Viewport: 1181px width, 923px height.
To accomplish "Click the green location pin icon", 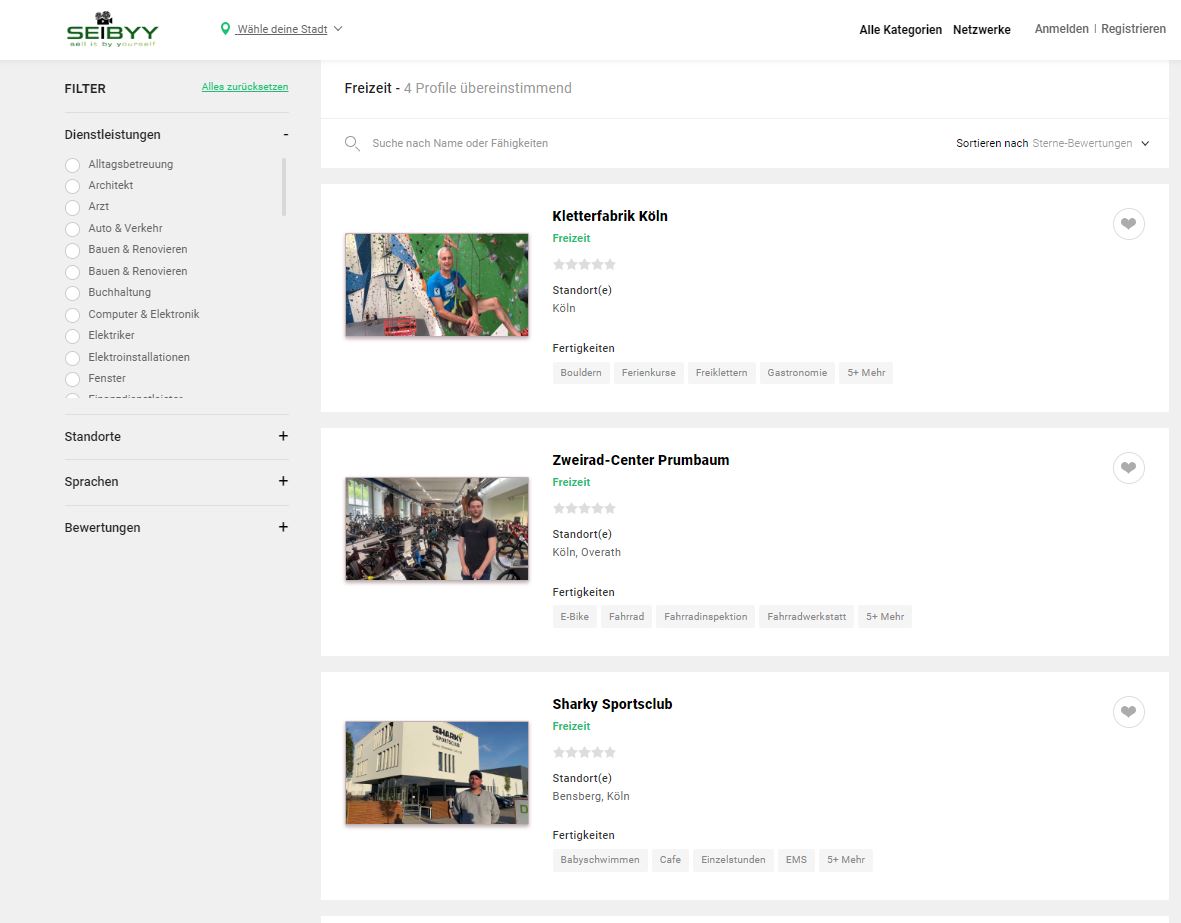I will coord(224,29).
